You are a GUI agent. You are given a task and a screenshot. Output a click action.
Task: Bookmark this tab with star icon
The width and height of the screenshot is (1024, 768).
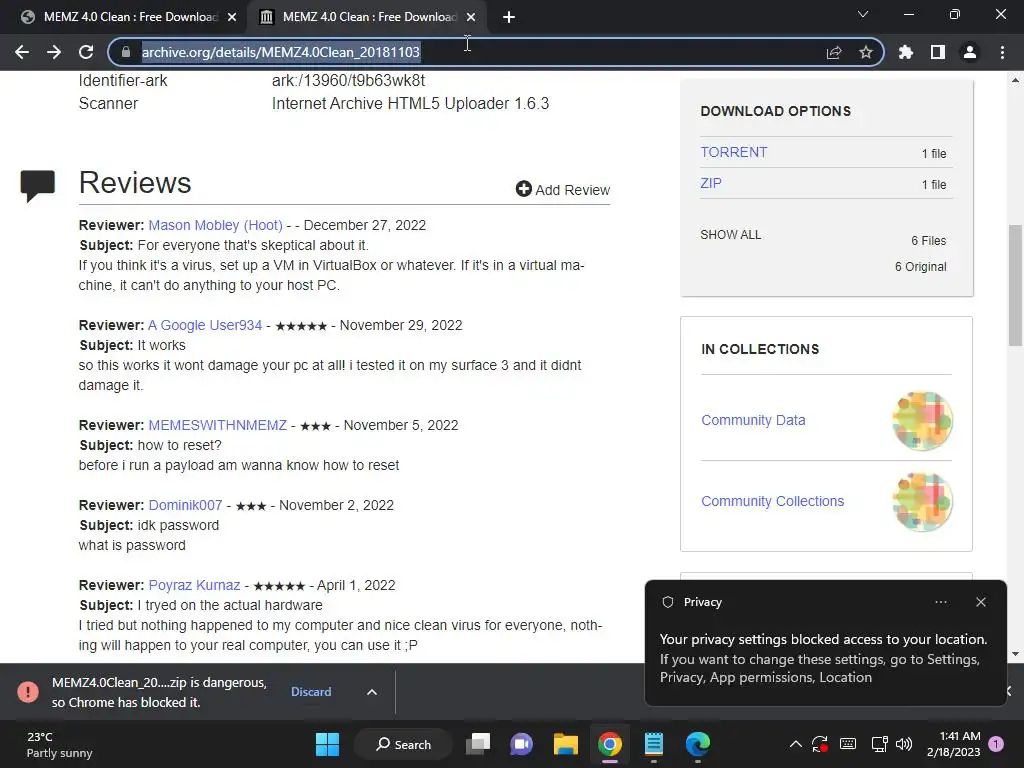coord(866,52)
